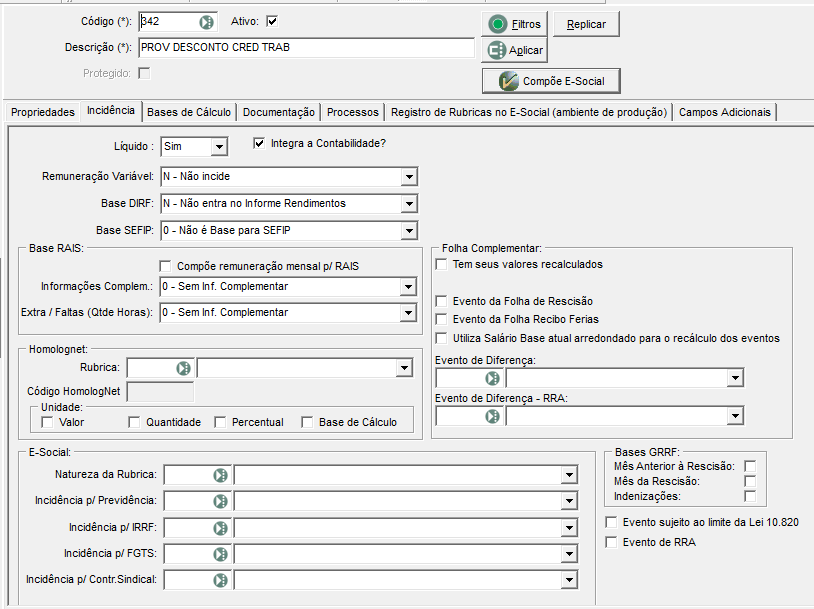Open Incidência p/ IRRF lookup icon
Screen dimensions: 814x609
(221, 528)
